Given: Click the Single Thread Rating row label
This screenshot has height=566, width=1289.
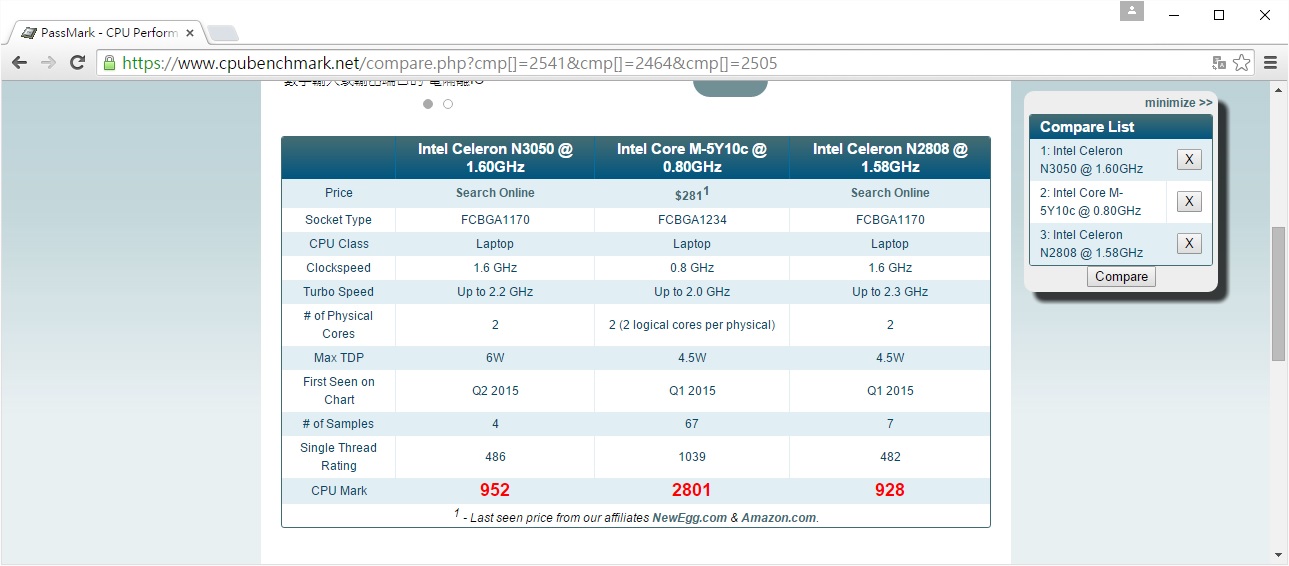Looking at the screenshot, I should click(x=338, y=457).
